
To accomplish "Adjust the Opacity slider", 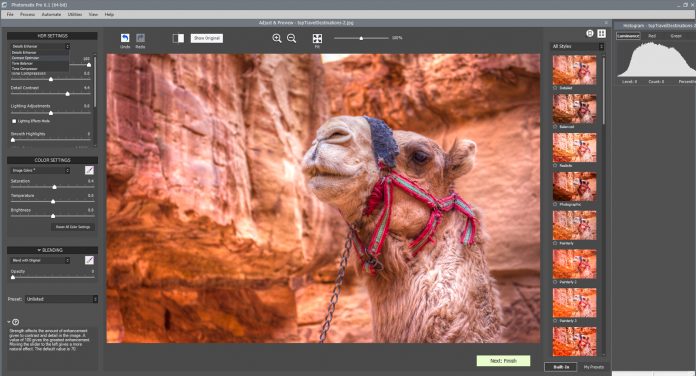I will (13, 277).
